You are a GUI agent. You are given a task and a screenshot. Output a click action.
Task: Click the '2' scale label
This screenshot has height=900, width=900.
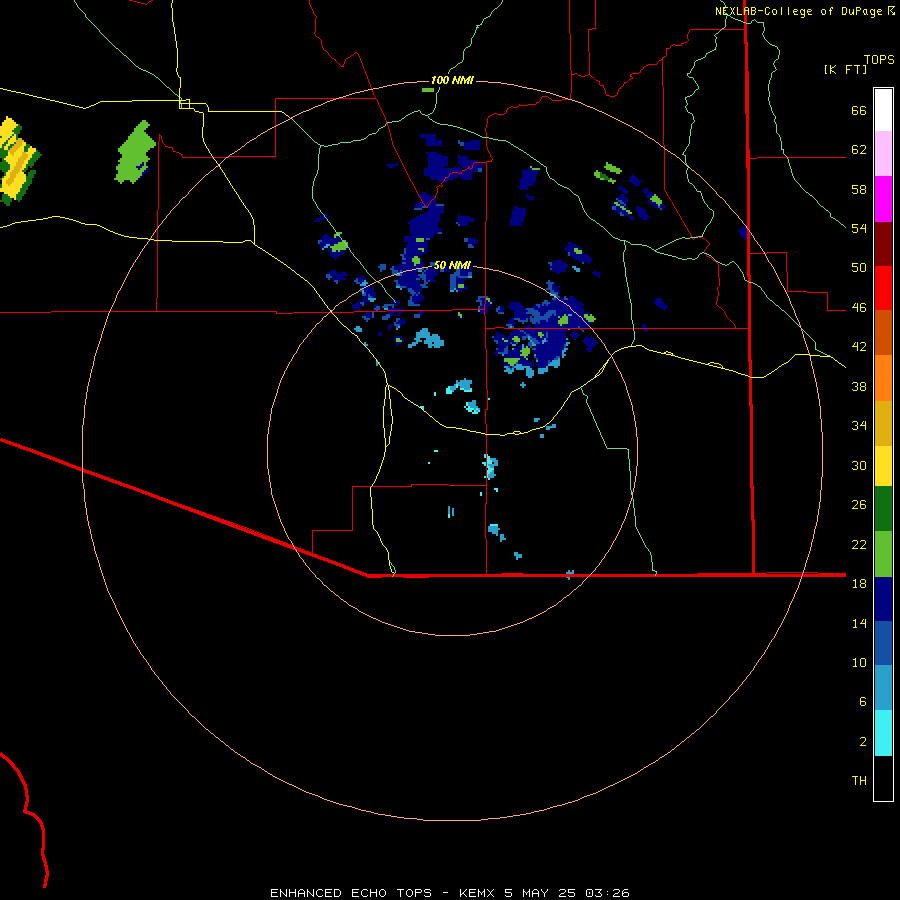(863, 742)
